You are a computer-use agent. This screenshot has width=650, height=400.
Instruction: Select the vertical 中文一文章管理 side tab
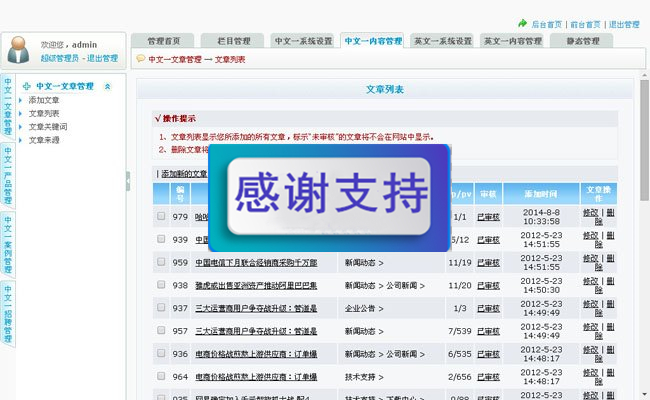[x=8, y=107]
